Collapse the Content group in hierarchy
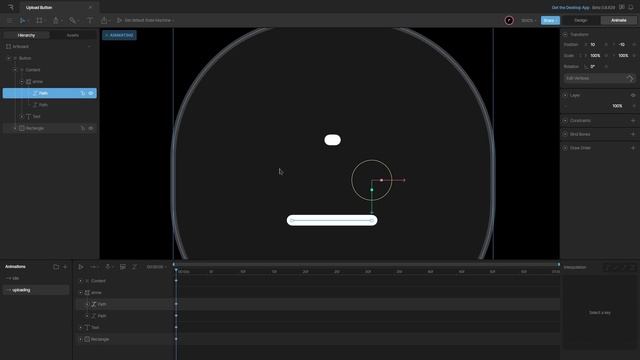Image resolution: width=640 pixels, height=360 pixels. [x=15, y=70]
